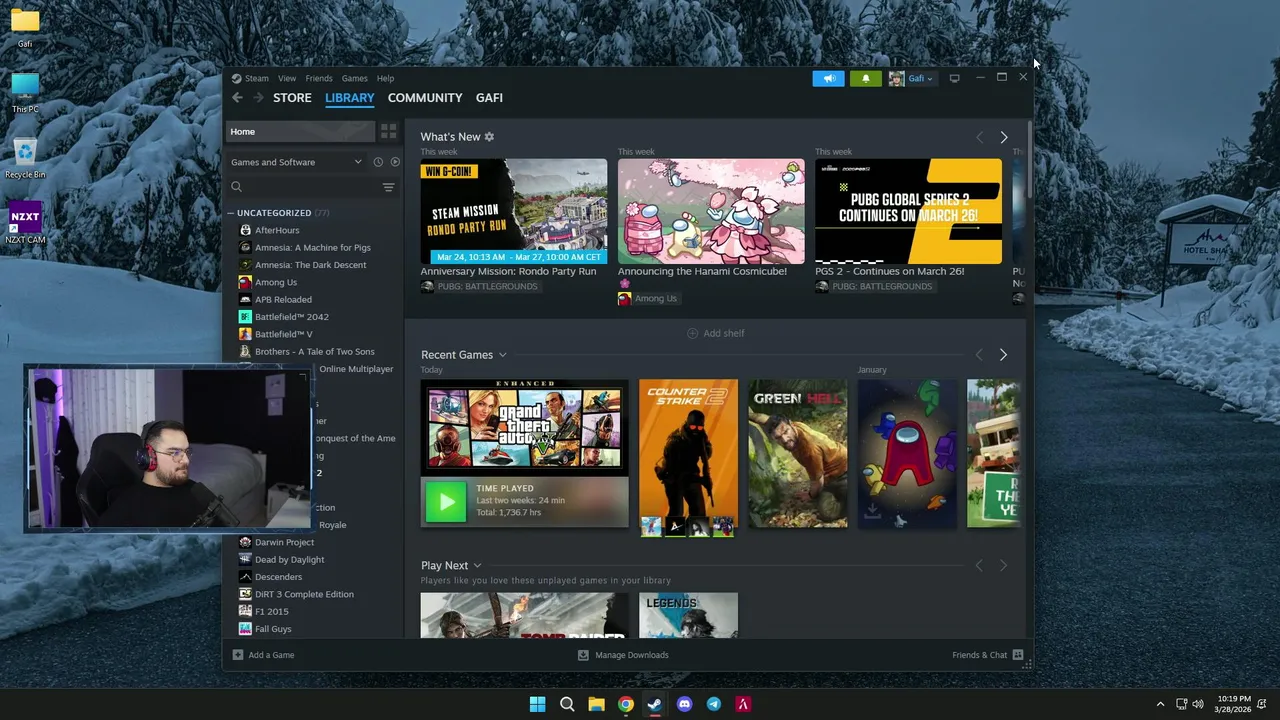Select DiRT 3 Complete Edition in list
Viewport: 1280px width, 720px height.
tap(304, 594)
